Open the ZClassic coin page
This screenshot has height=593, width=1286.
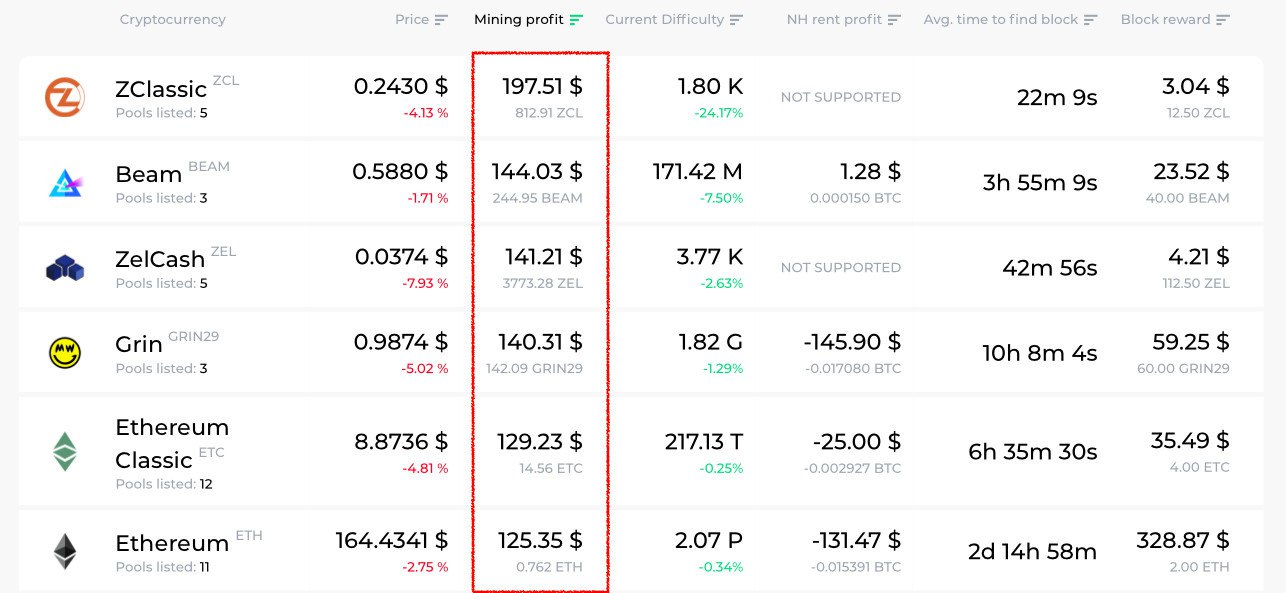pyautogui.click(x=161, y=89)
